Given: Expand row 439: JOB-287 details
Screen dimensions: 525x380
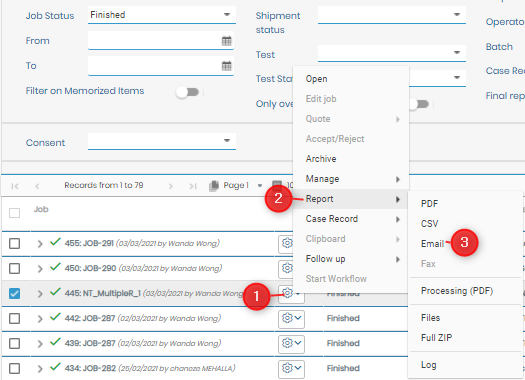Looking at the screenshot, I should point(40,344).
